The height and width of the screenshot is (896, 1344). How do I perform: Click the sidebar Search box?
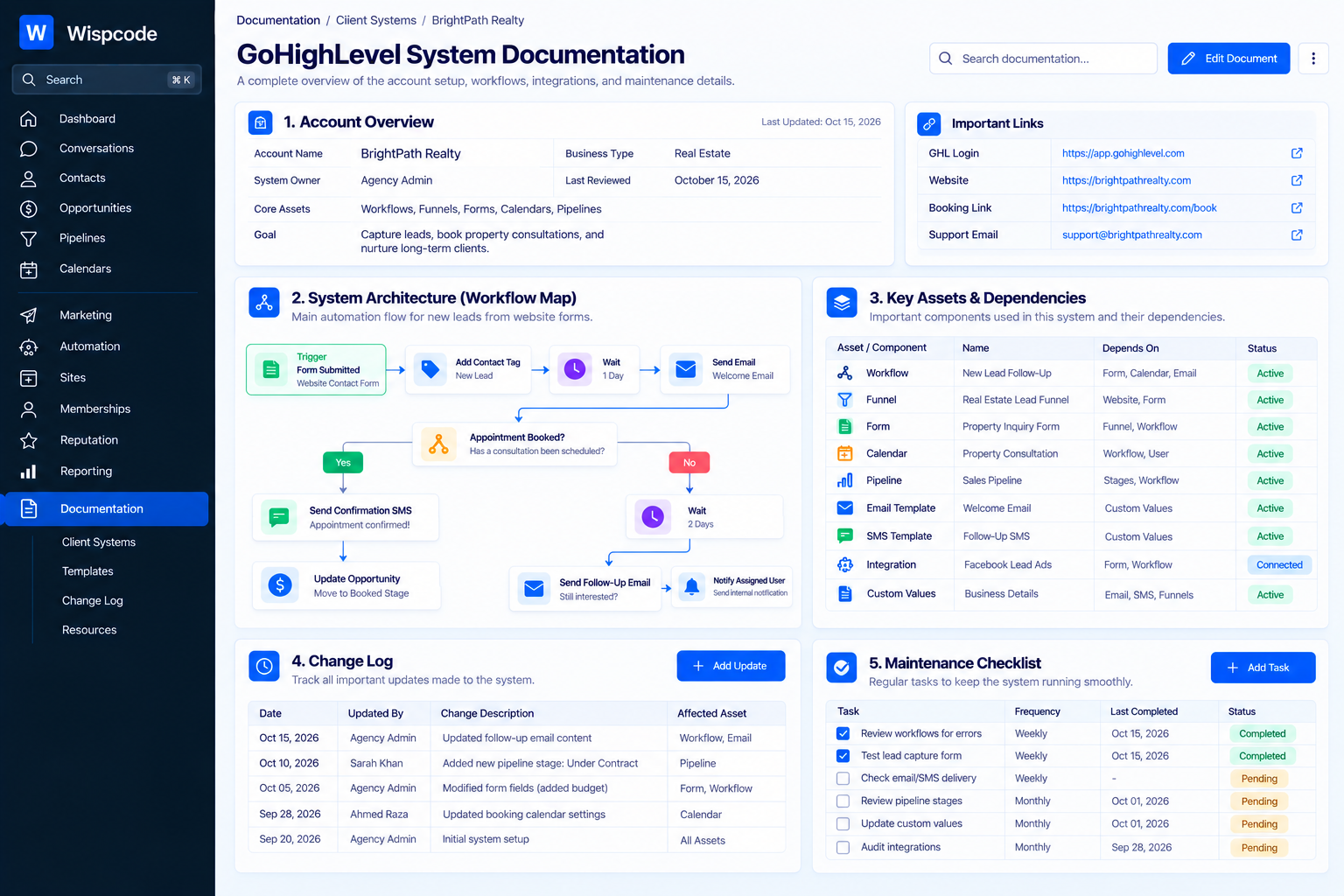tap(107, 80)
